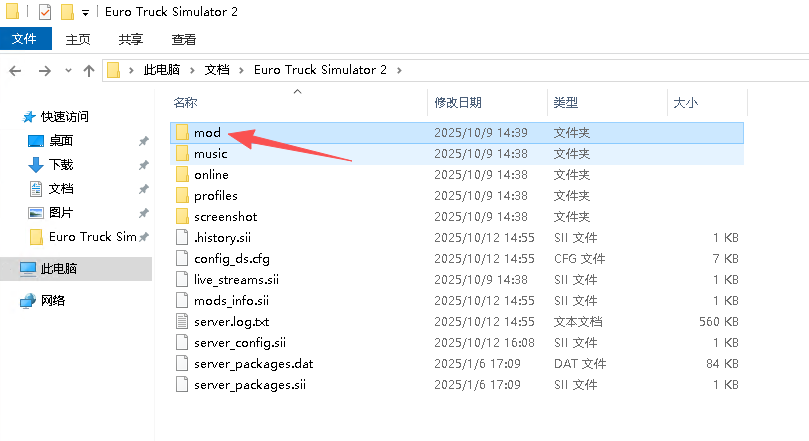Screen dimensions: 809x441
Task: Click 文档 in the address bar breadcrumb
Action: (x=217, y=70)
